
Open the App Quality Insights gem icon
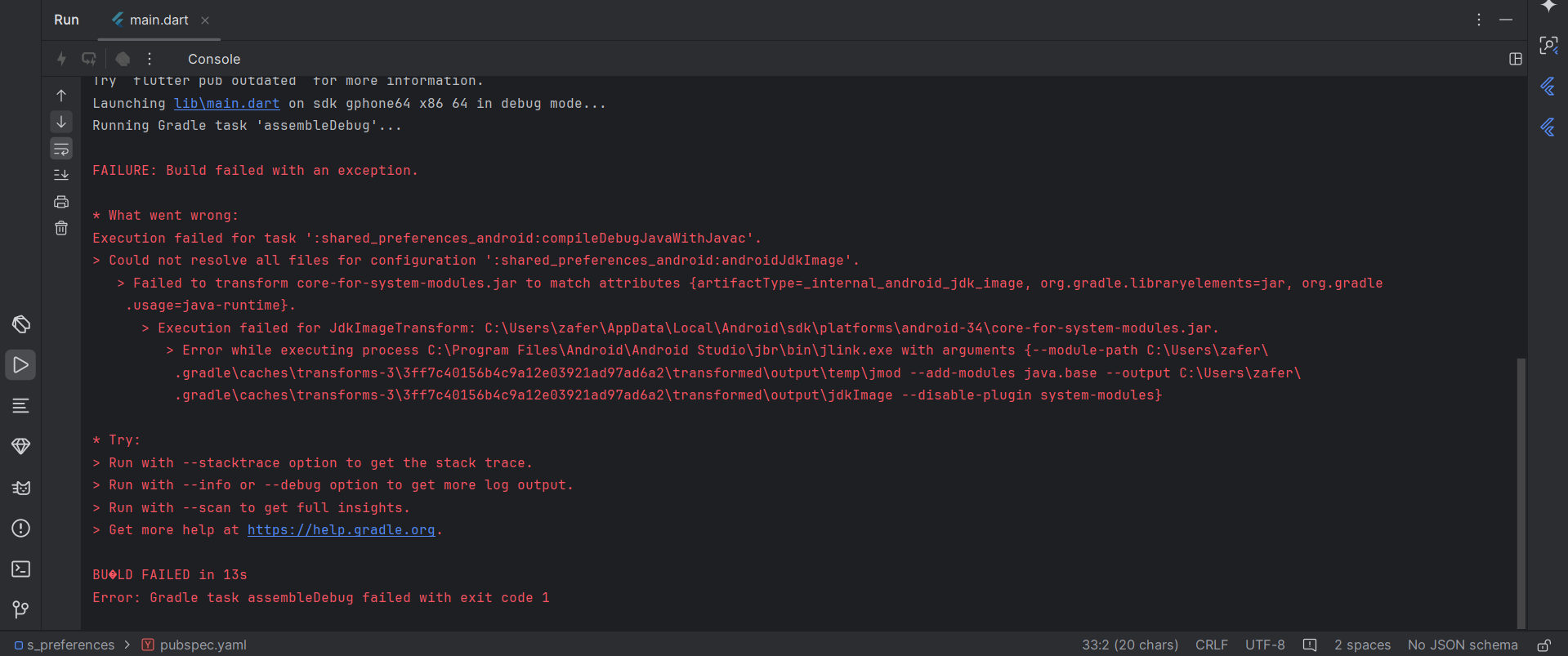coord(21,446)
